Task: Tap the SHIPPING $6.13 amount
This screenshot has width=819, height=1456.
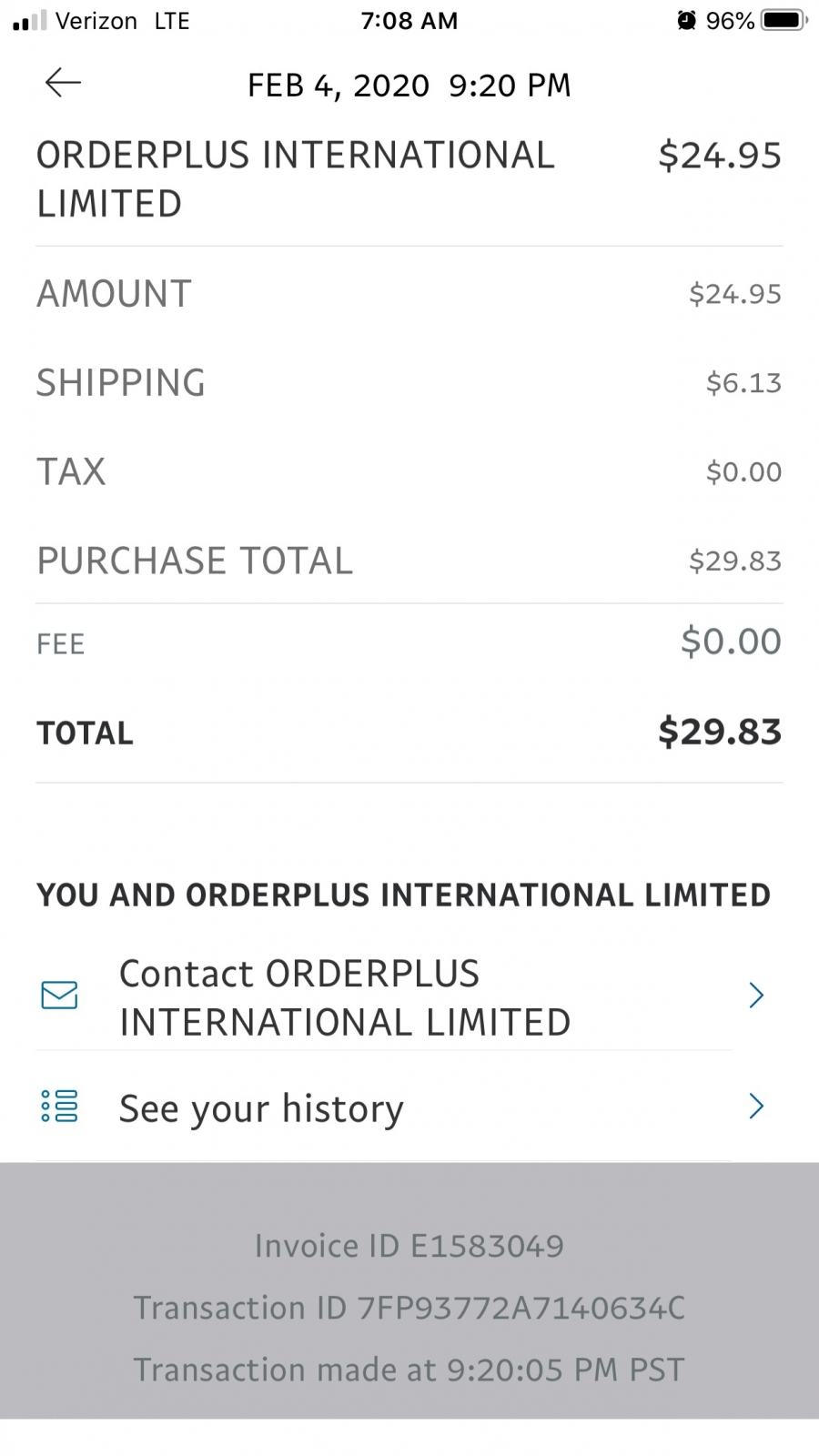Action: point(743,383)
